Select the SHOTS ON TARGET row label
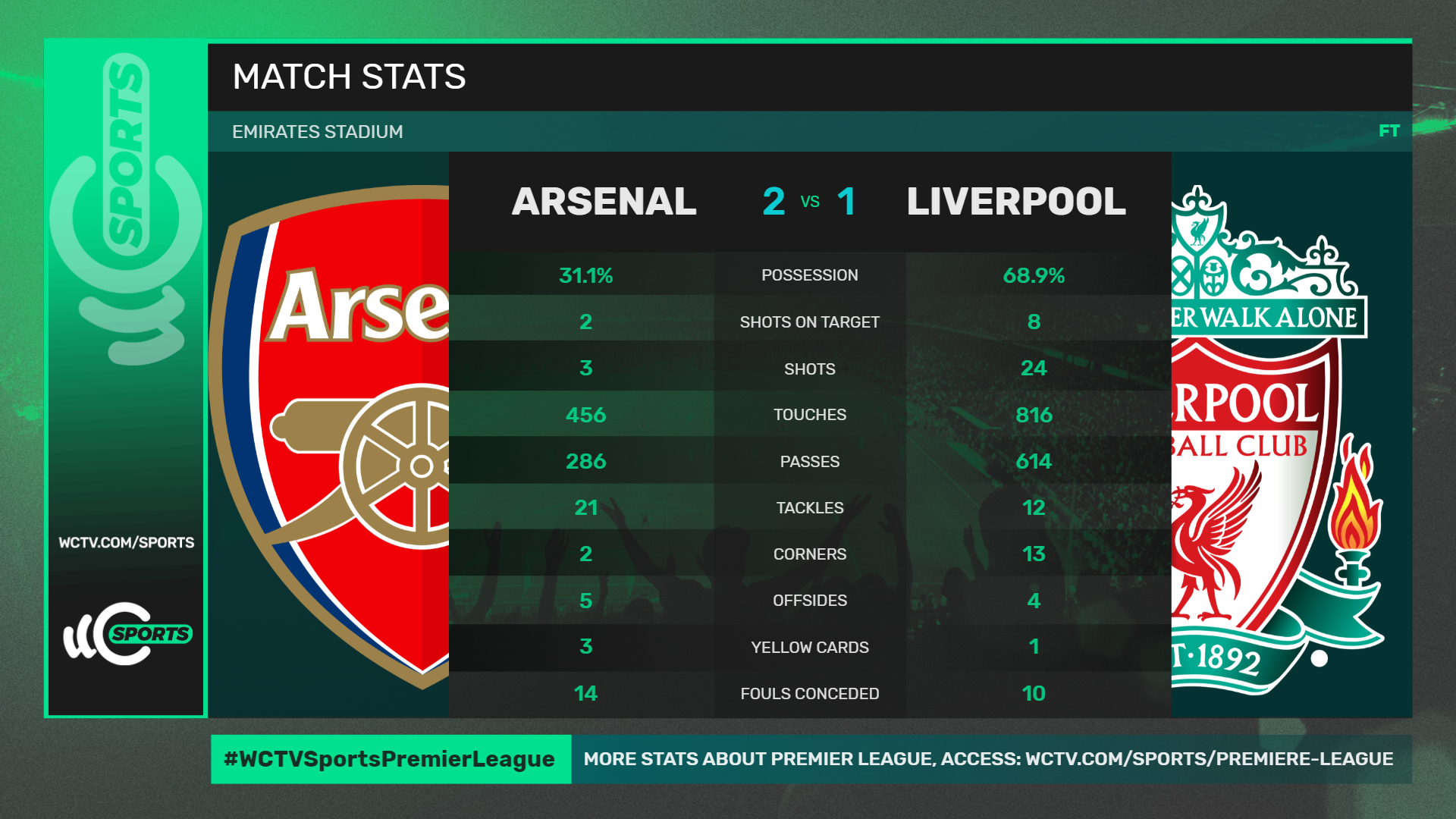The height and width of the screenshot is (819, 1456). coord(809,322)
